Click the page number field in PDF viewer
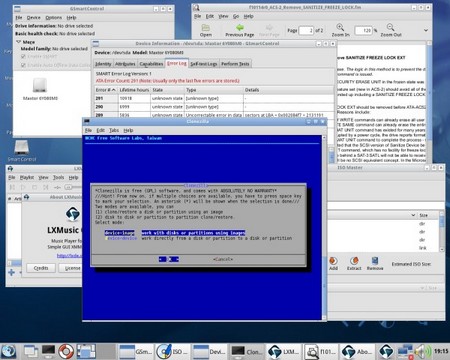 tap(306, 31)
